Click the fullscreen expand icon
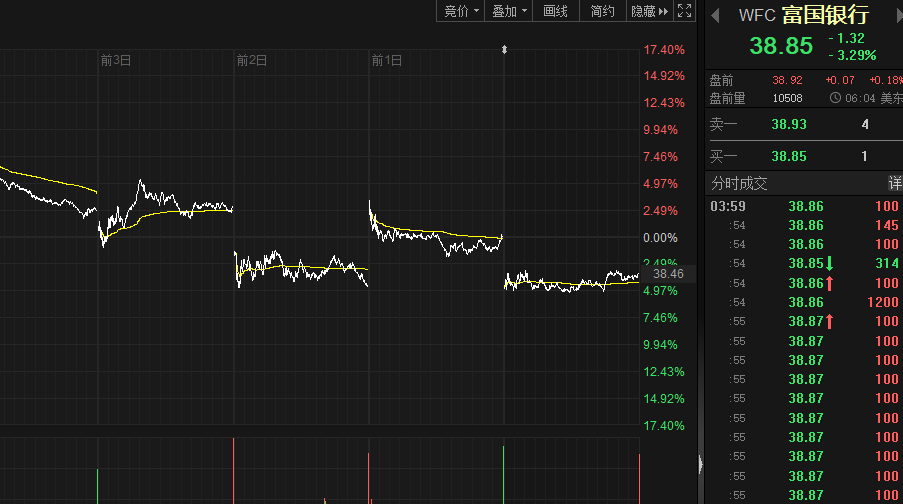 pos(685,11)
